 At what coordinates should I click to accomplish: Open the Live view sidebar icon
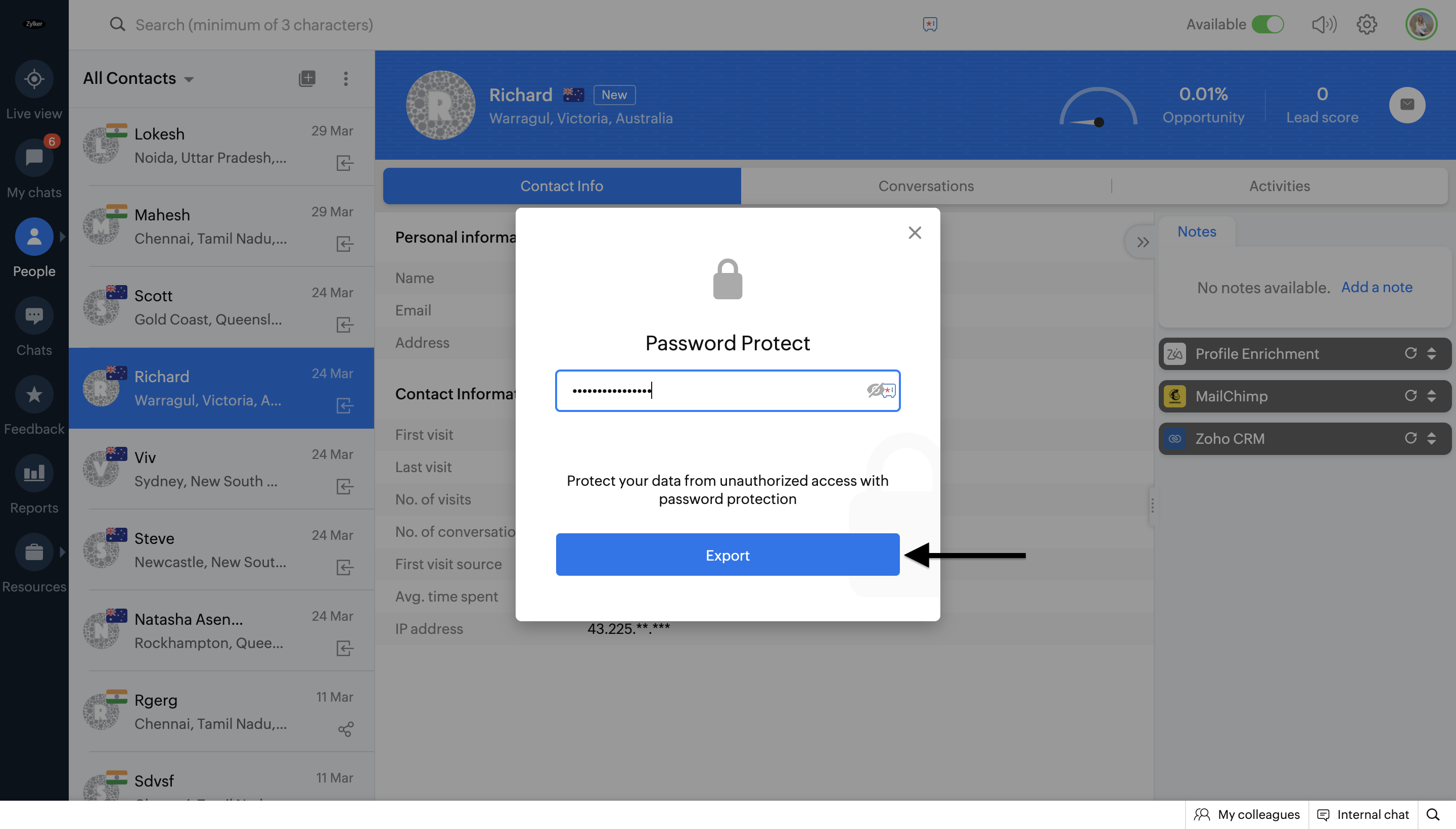pyautogui.click(x=34, y=78)
